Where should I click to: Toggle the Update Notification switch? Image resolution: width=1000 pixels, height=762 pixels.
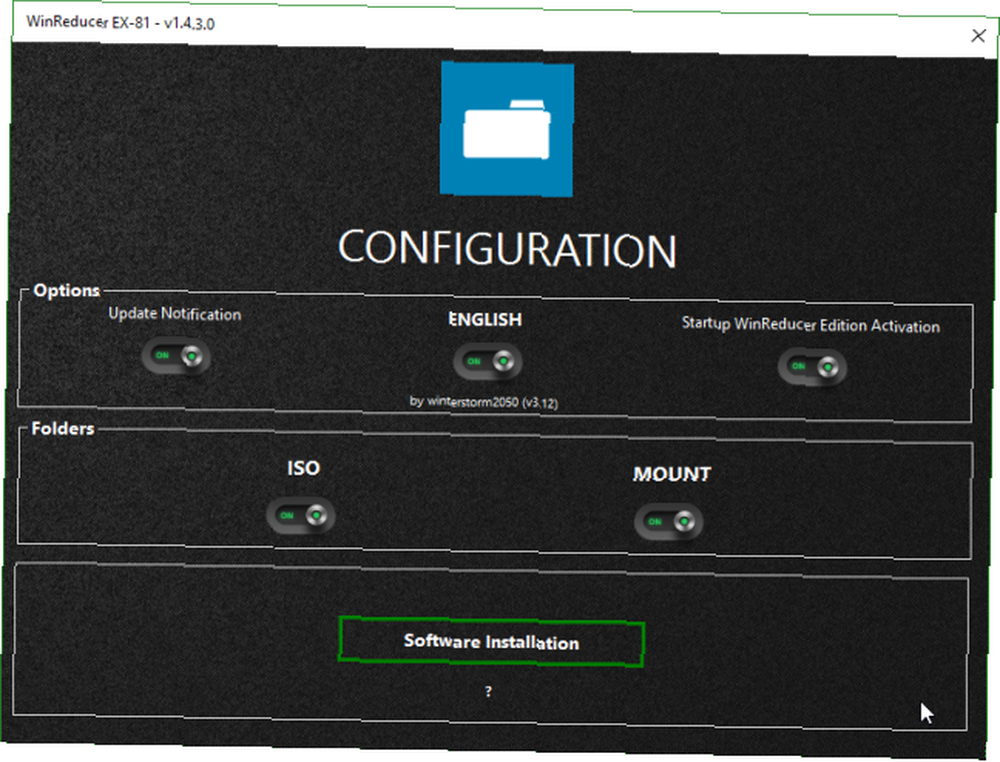pyautogui.click(x=176, y=356)
